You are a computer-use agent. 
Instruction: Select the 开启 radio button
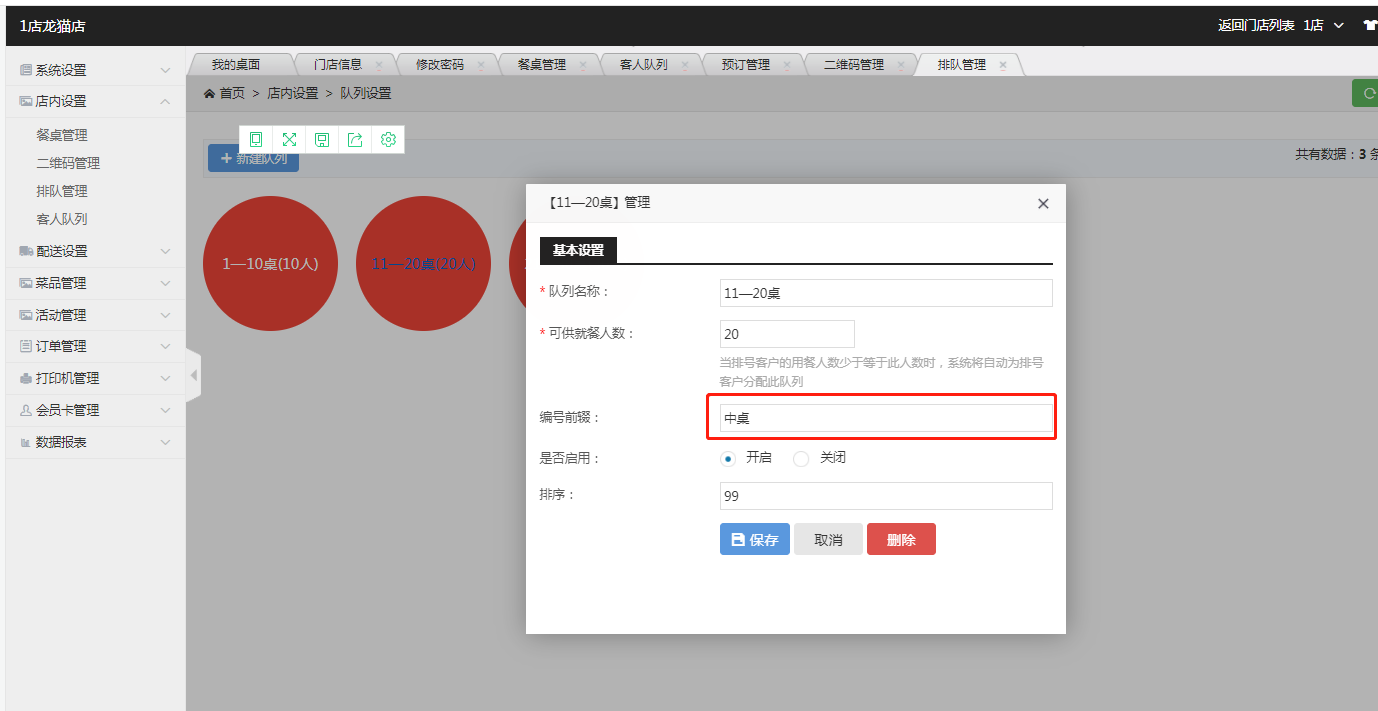point(728,459)
